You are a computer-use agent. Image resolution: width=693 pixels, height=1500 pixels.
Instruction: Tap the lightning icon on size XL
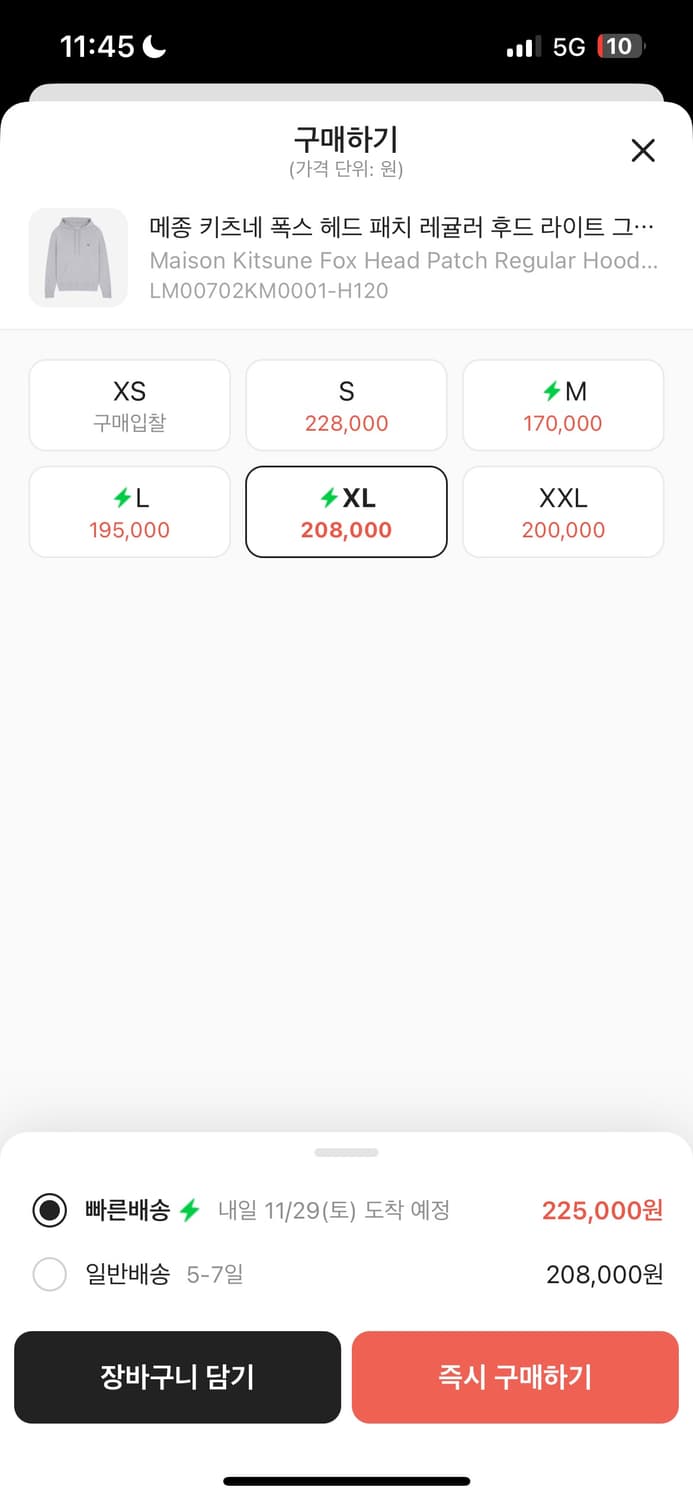click(329, 498)
